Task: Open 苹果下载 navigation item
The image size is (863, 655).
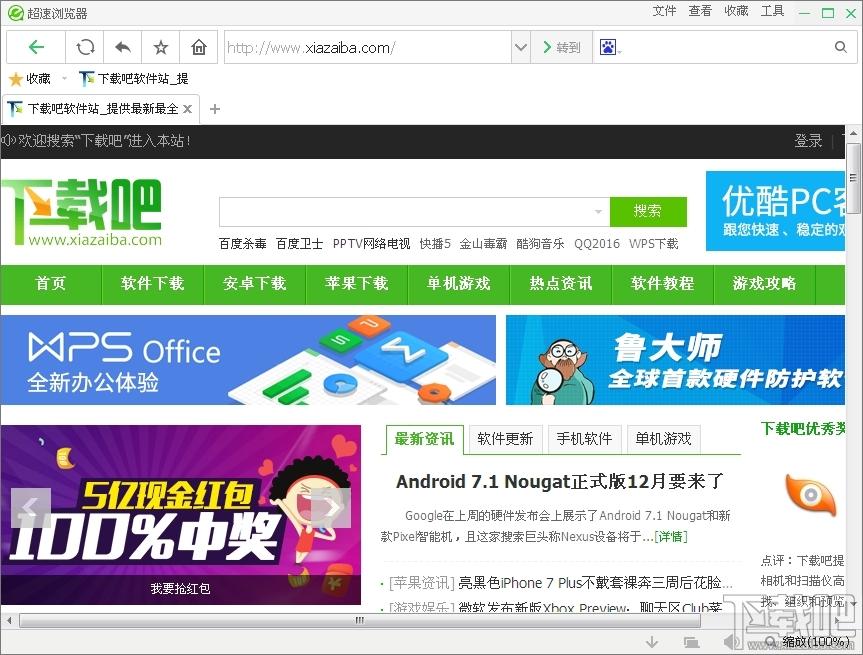Action: pos(356,283)
